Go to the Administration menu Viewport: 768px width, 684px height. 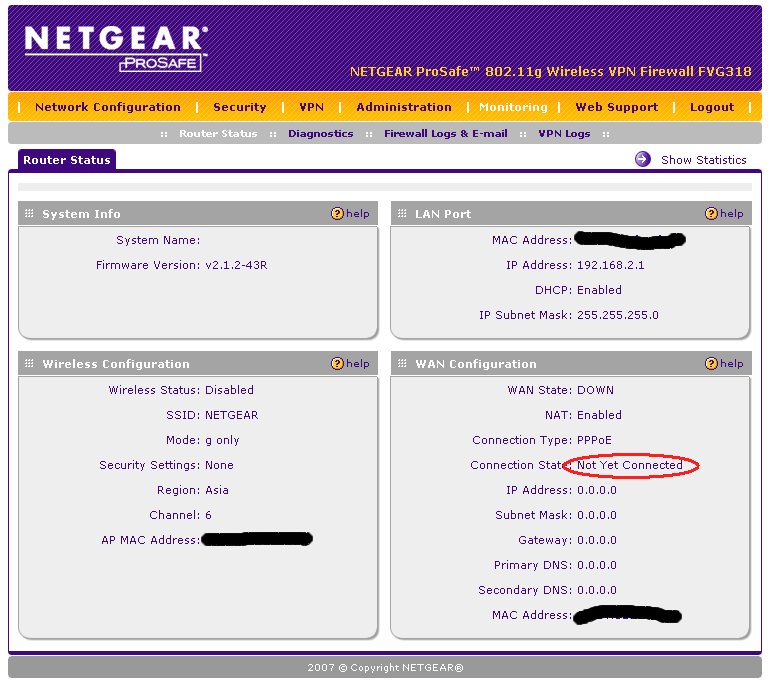point(403,107)
